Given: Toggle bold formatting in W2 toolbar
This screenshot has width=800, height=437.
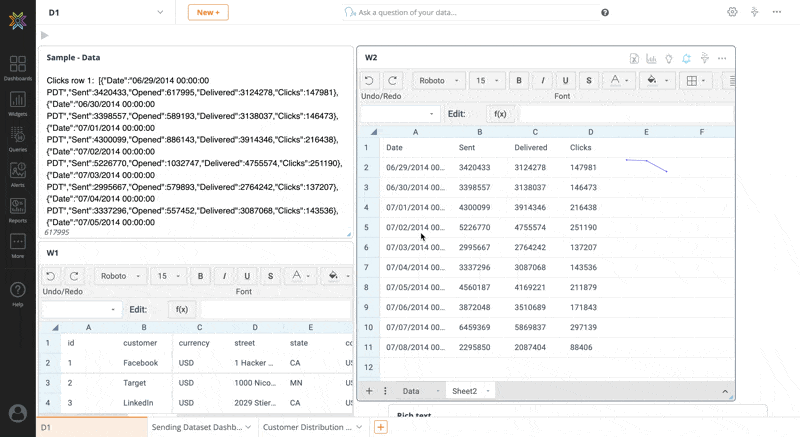Looking at the screenshot, I should pyautogui.click(x=519, y=81).
